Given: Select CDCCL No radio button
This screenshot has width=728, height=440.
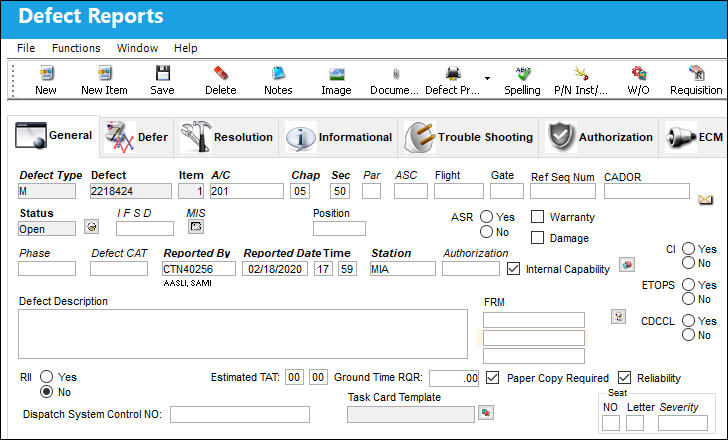Looking at the screenshot, I should 689,335.
